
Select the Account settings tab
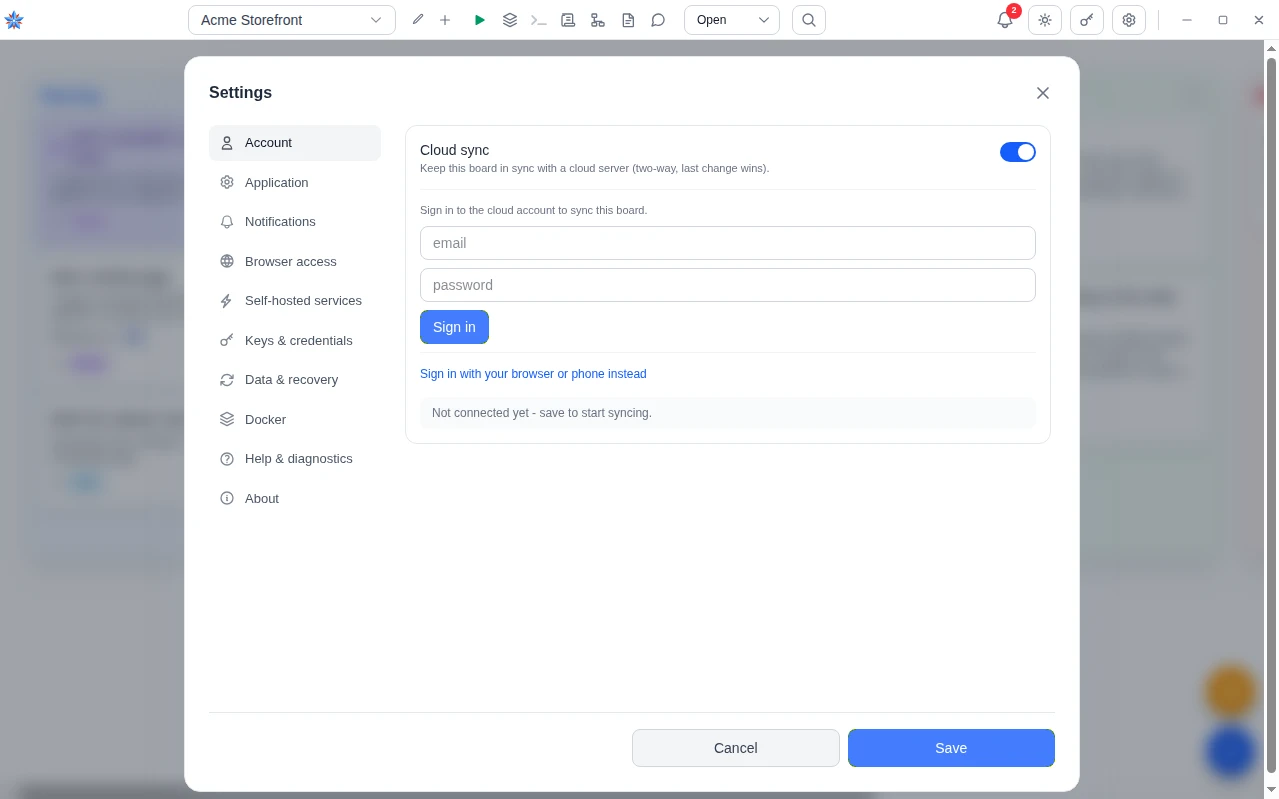(295, 143)
